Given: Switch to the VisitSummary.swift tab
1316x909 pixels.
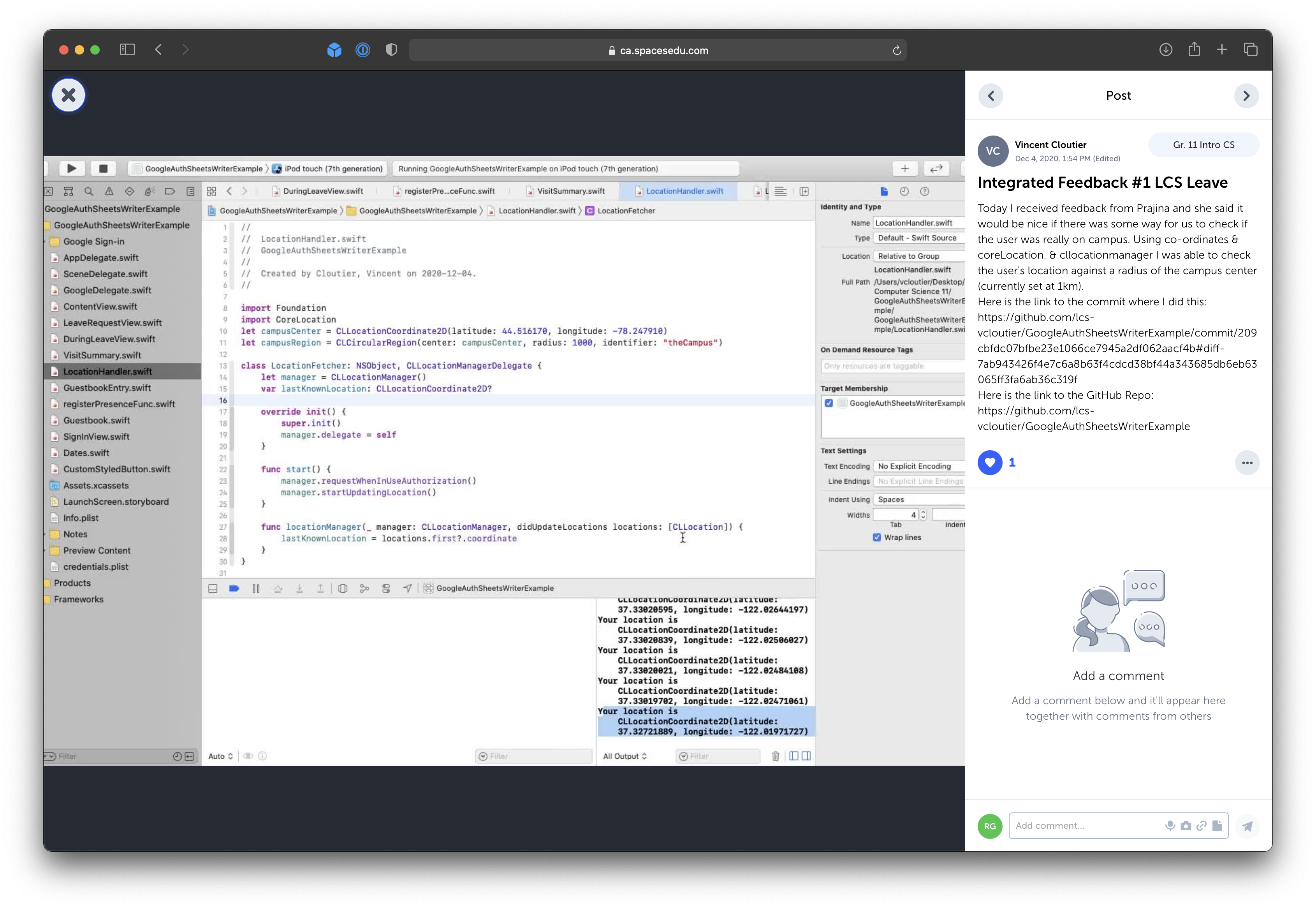Looking at the screenshot, I should click(x=565, y=191).
